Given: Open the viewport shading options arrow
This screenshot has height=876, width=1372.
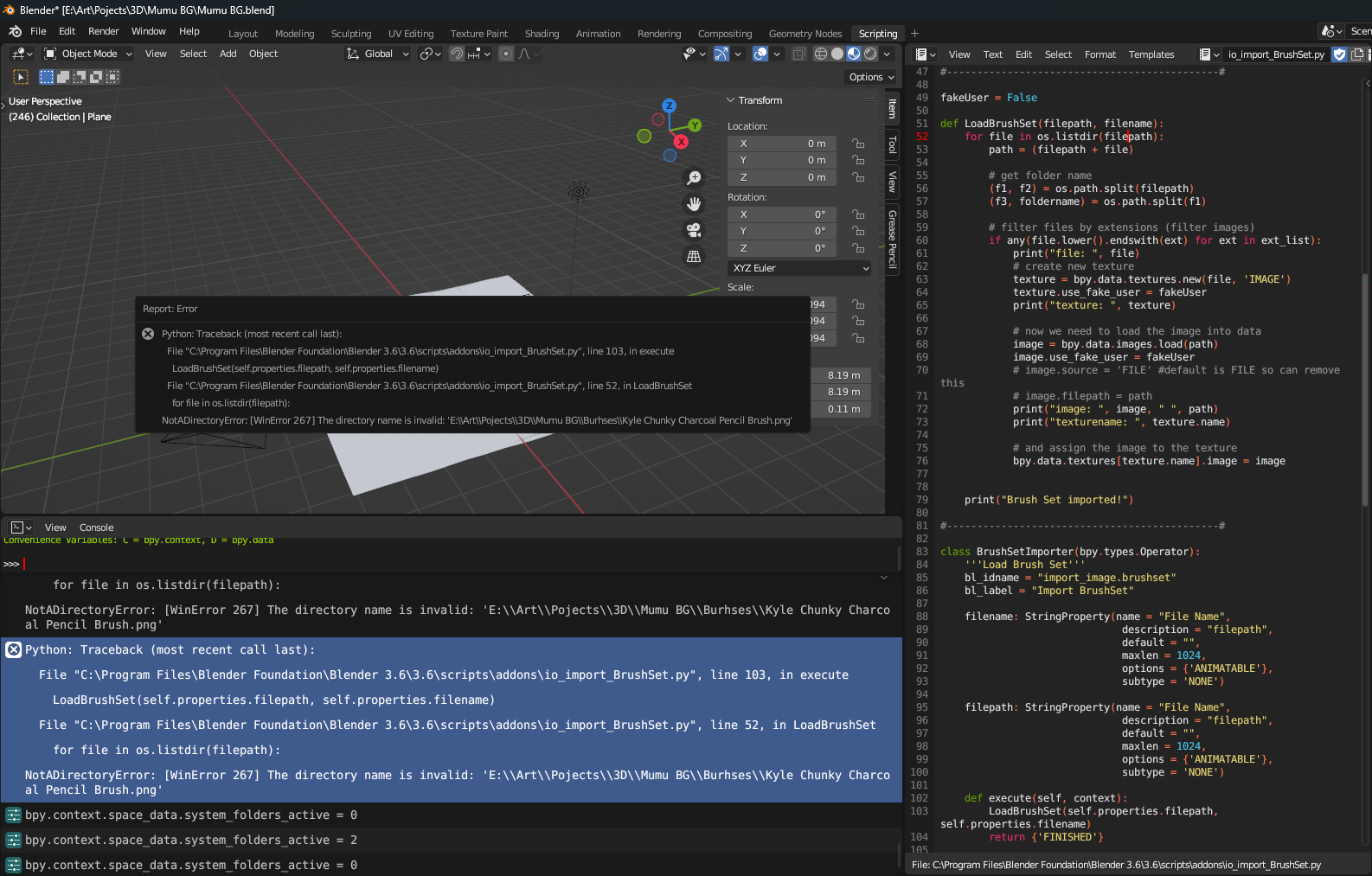Looking at the screenshot, I should coord(887,54).
